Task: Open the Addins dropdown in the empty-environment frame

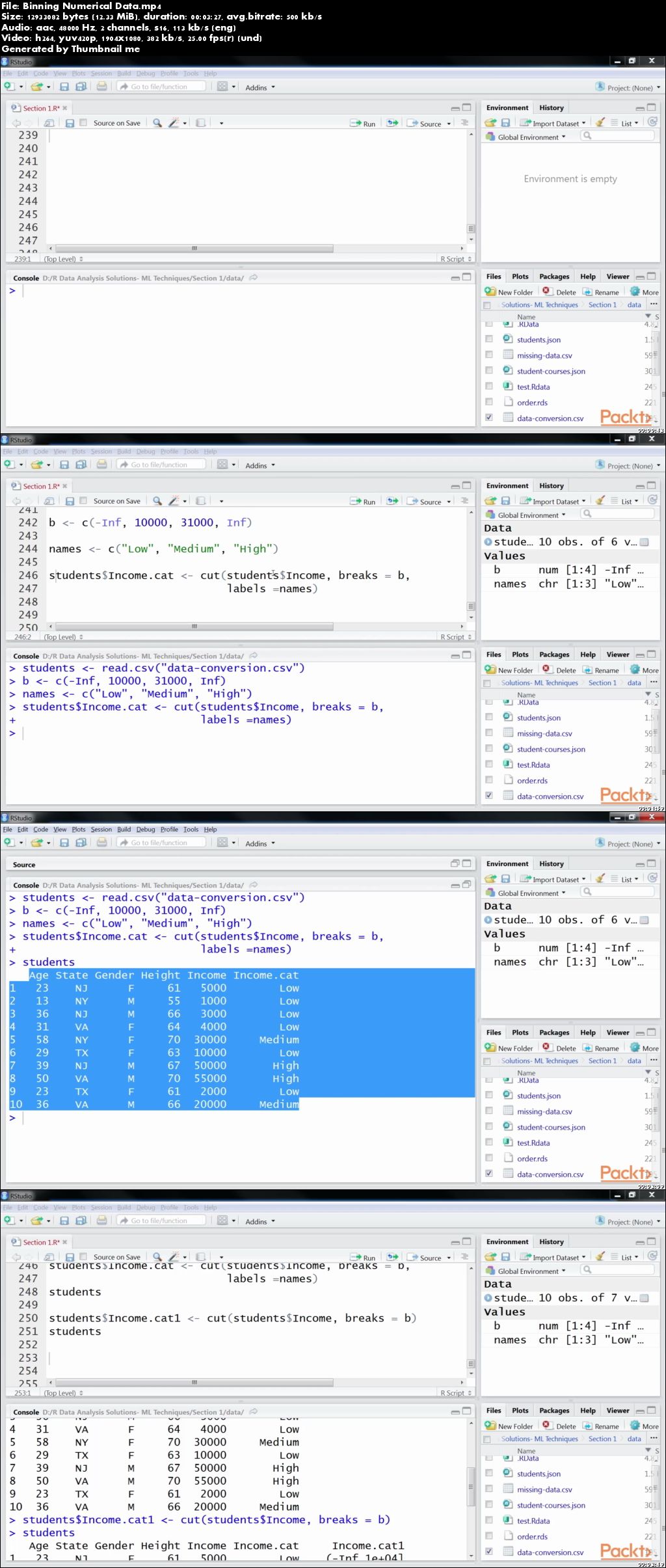Action: coord(260,87)
